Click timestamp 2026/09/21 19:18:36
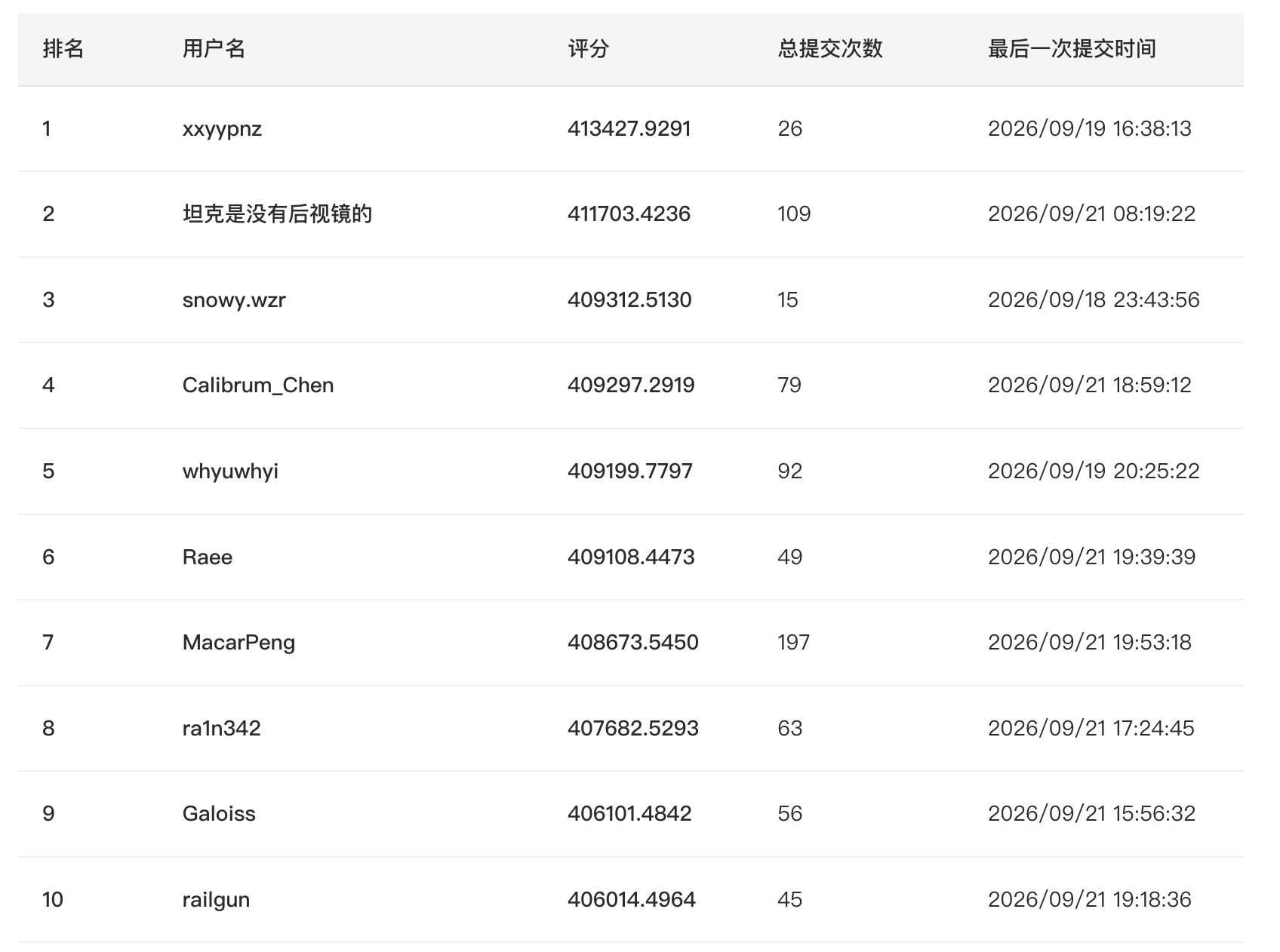The height and width of the screenshot is (952, 1280). 1090,900
